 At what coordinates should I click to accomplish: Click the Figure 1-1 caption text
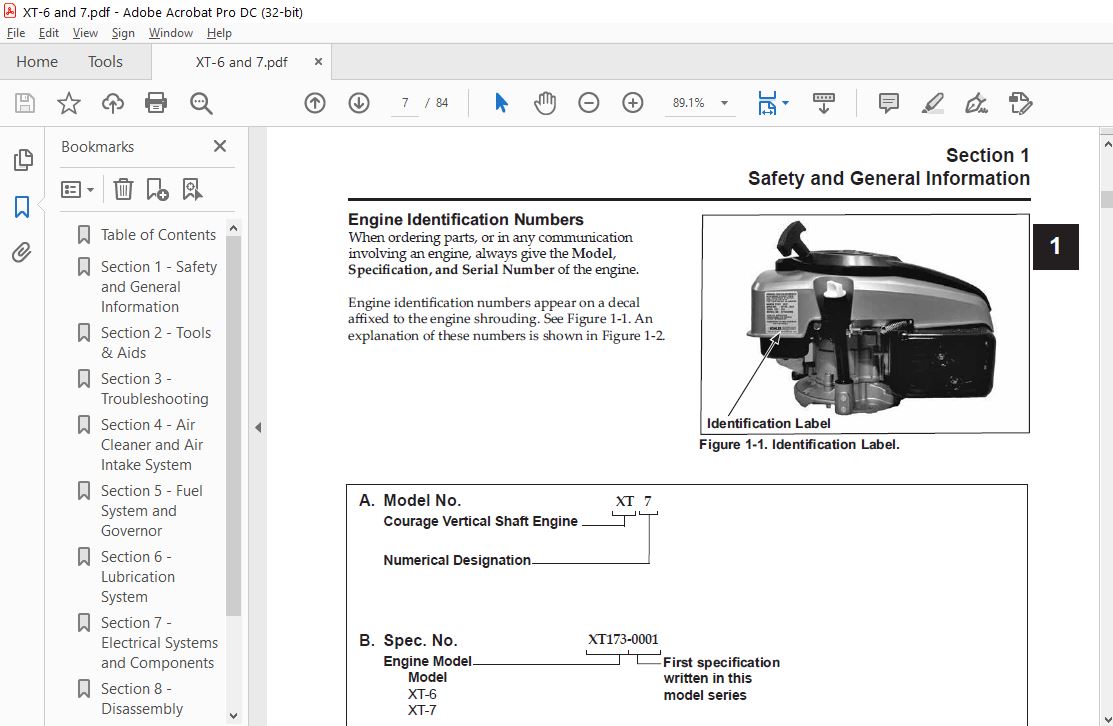pyautogui.click(x=799, y=444)
